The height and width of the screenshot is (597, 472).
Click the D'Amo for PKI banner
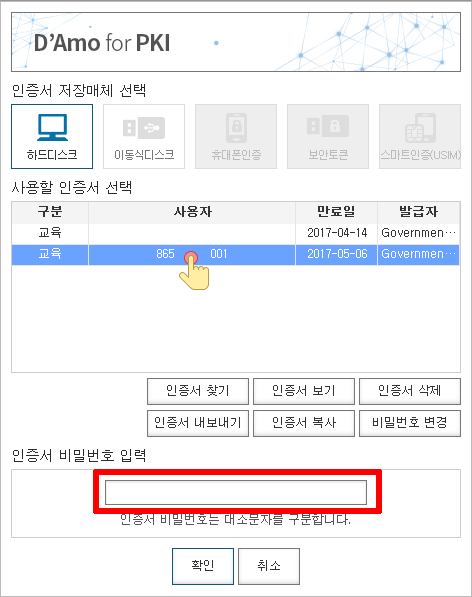tap(236, 42)
